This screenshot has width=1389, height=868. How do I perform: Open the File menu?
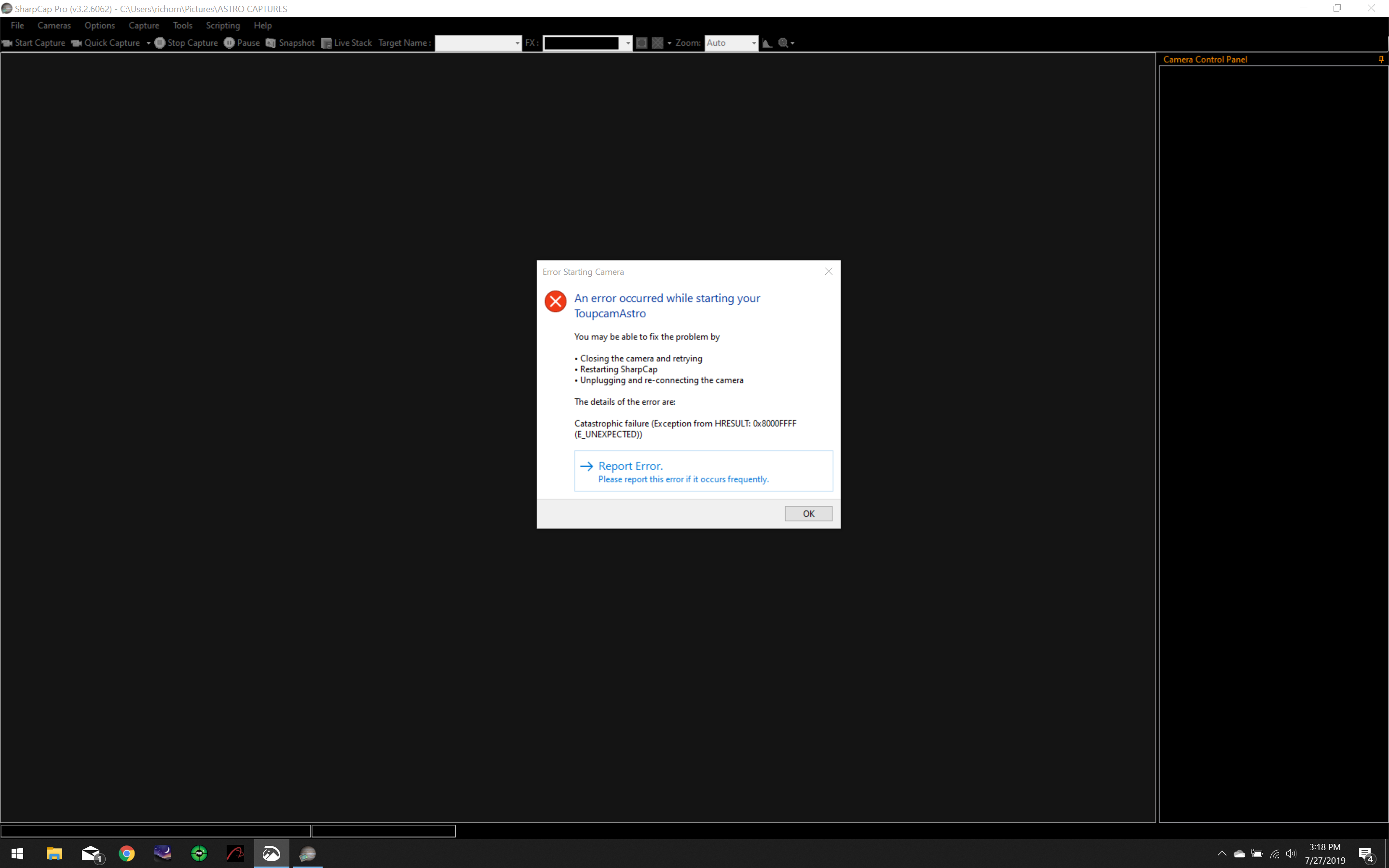[17, 25]
